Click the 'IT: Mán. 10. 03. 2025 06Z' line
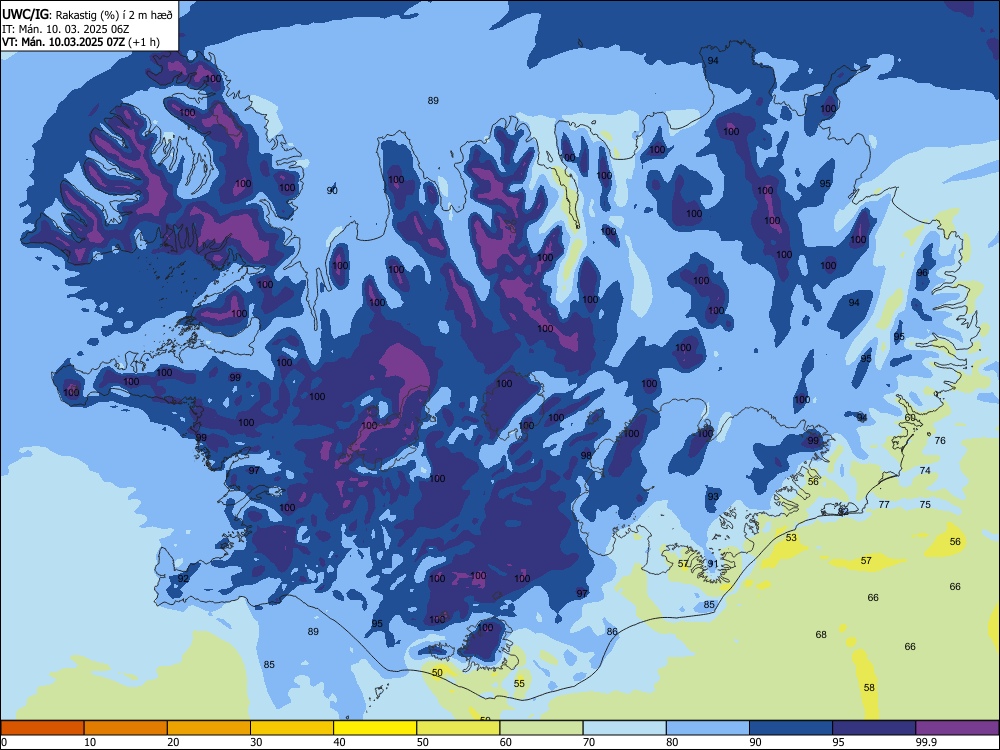Viewport: 1000px width, 750px height. (x=66, y=29)
